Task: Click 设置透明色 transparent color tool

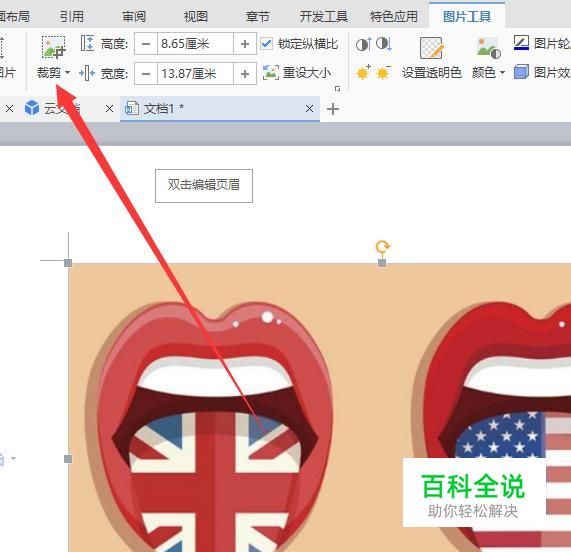Action: coord(432,58)
